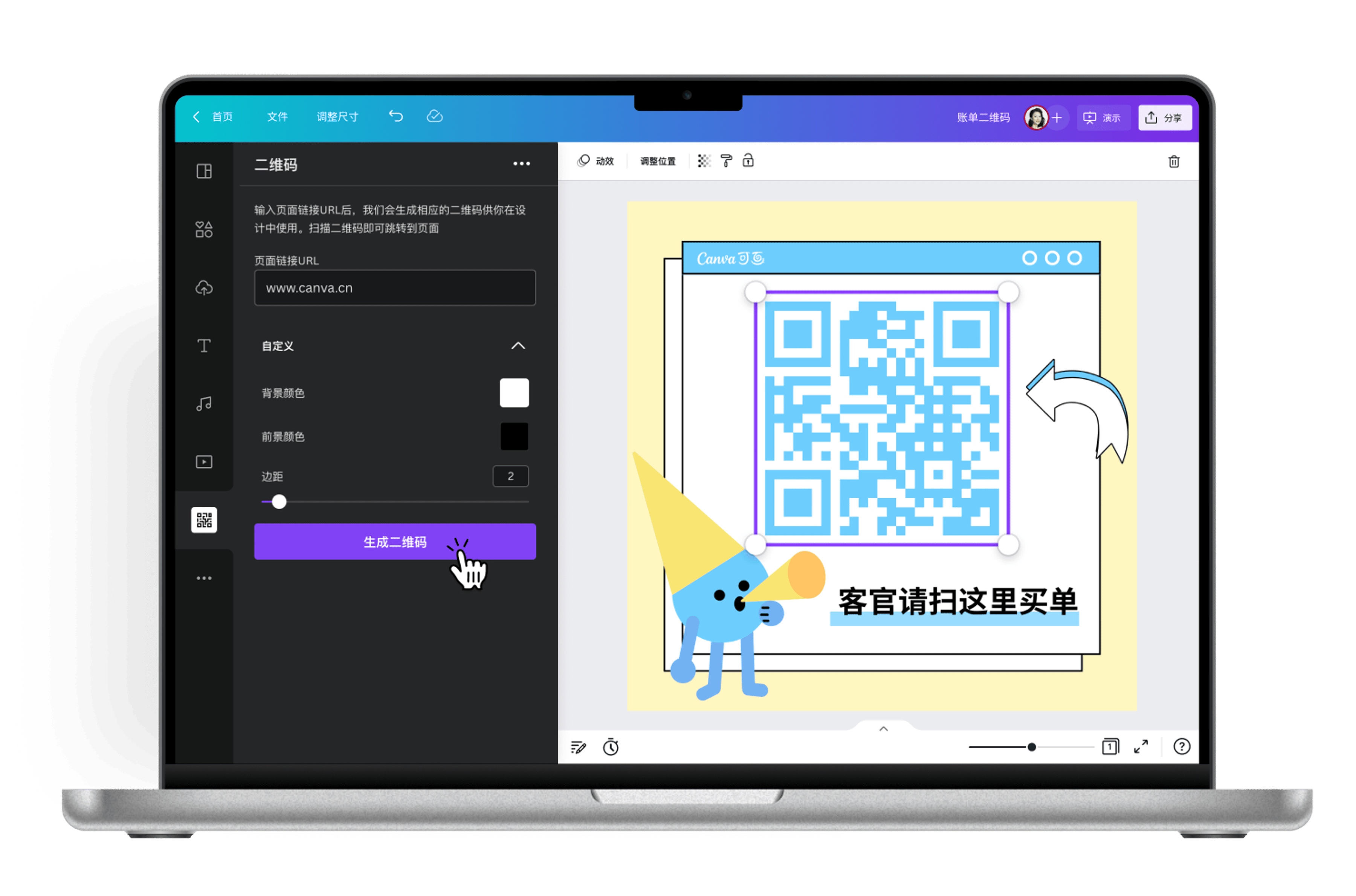Enter fullscreen with the expand arrows icon
This screenshot has width=1356, height=896.
(x=1141, y=747)
